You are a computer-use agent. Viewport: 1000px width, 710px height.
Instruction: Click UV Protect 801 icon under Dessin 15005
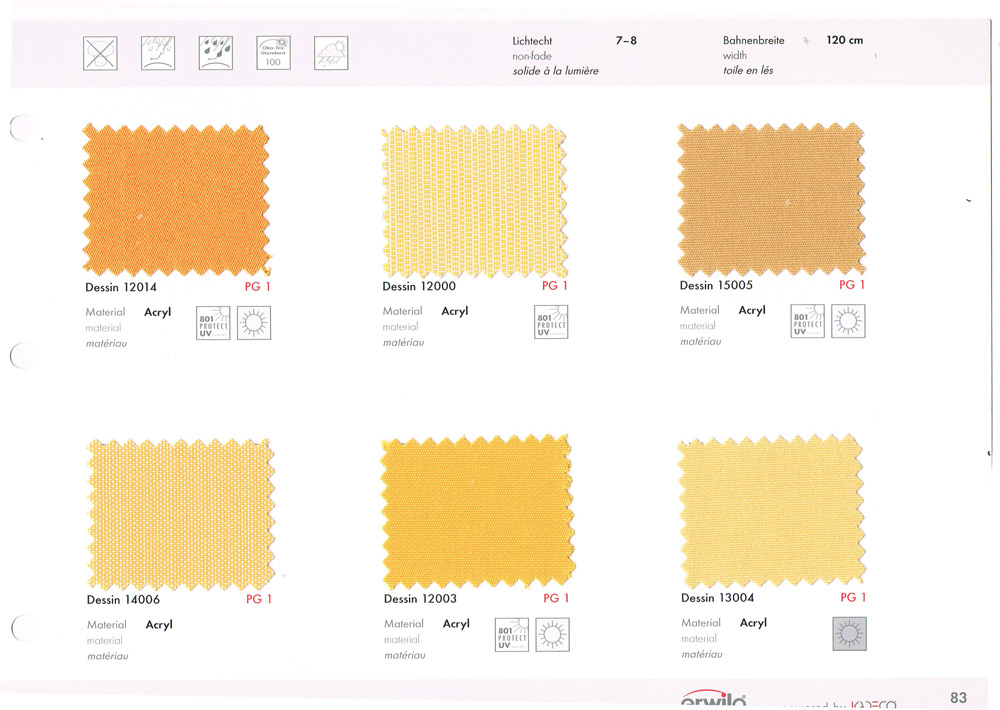coord(807,321)
